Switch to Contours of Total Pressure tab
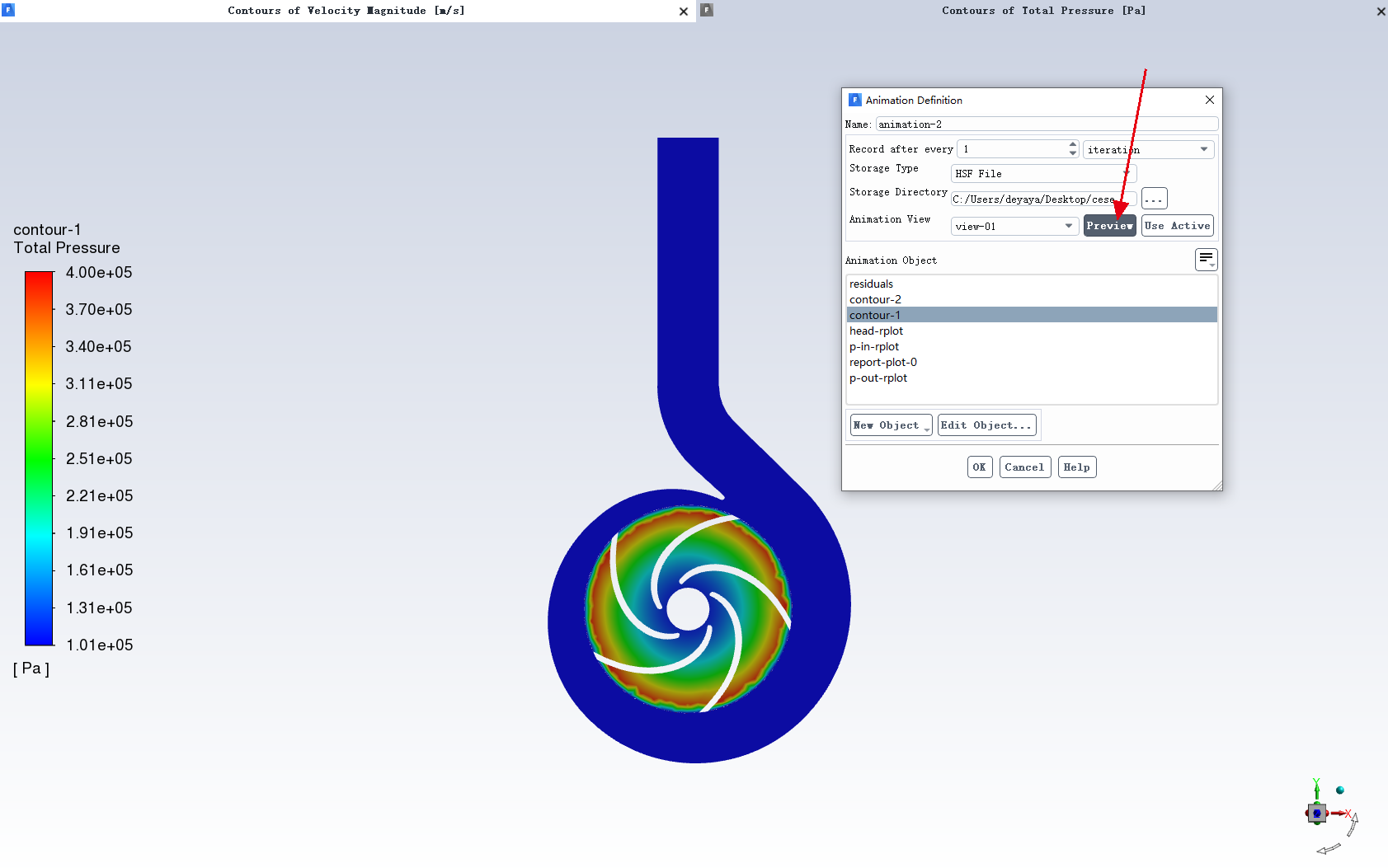 coord(1043,11)
